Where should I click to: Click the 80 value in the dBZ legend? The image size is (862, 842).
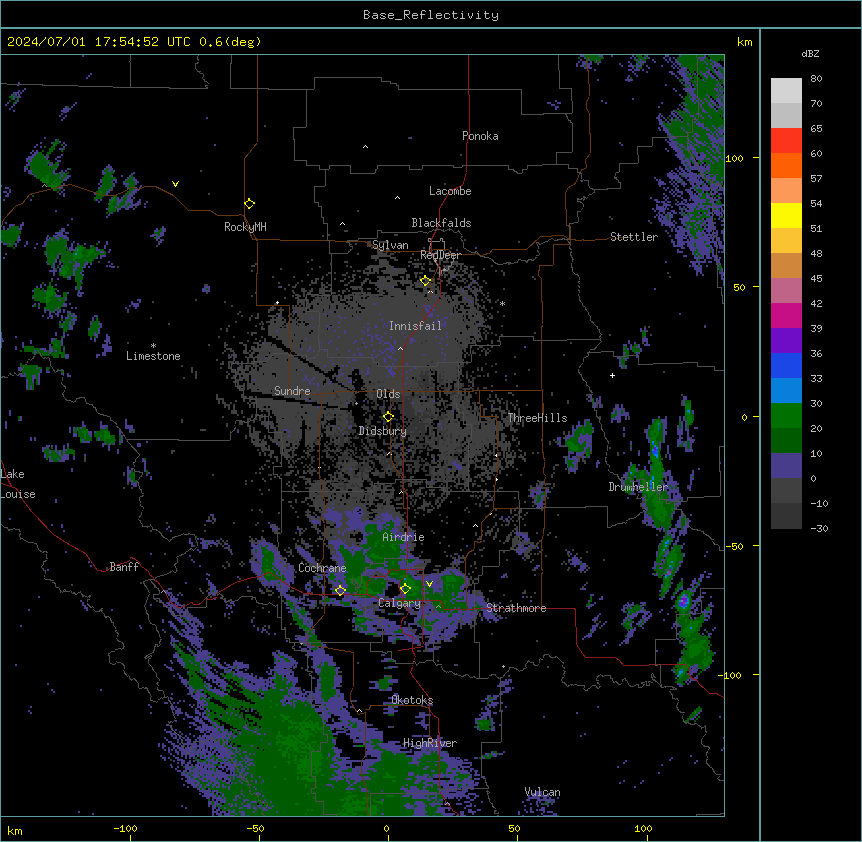click(x=816, y=79)
